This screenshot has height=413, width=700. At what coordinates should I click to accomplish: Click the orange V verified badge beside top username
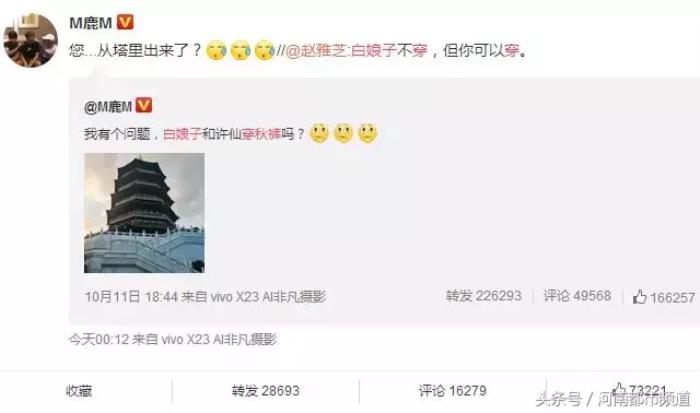(125, 22)
